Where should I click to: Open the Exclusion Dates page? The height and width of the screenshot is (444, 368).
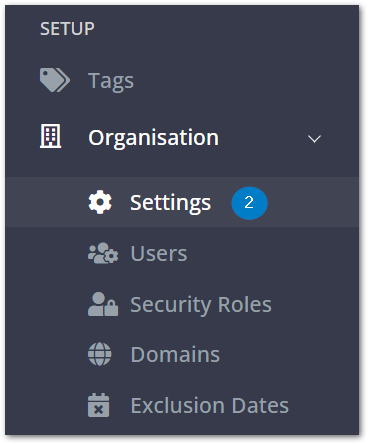coord(210,405)
